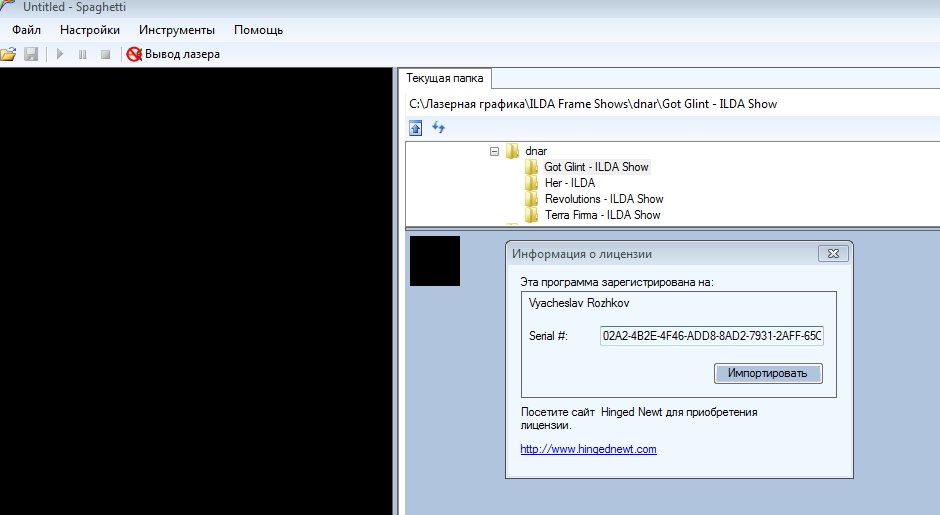Click the open file folder icon

click(9, 54)
